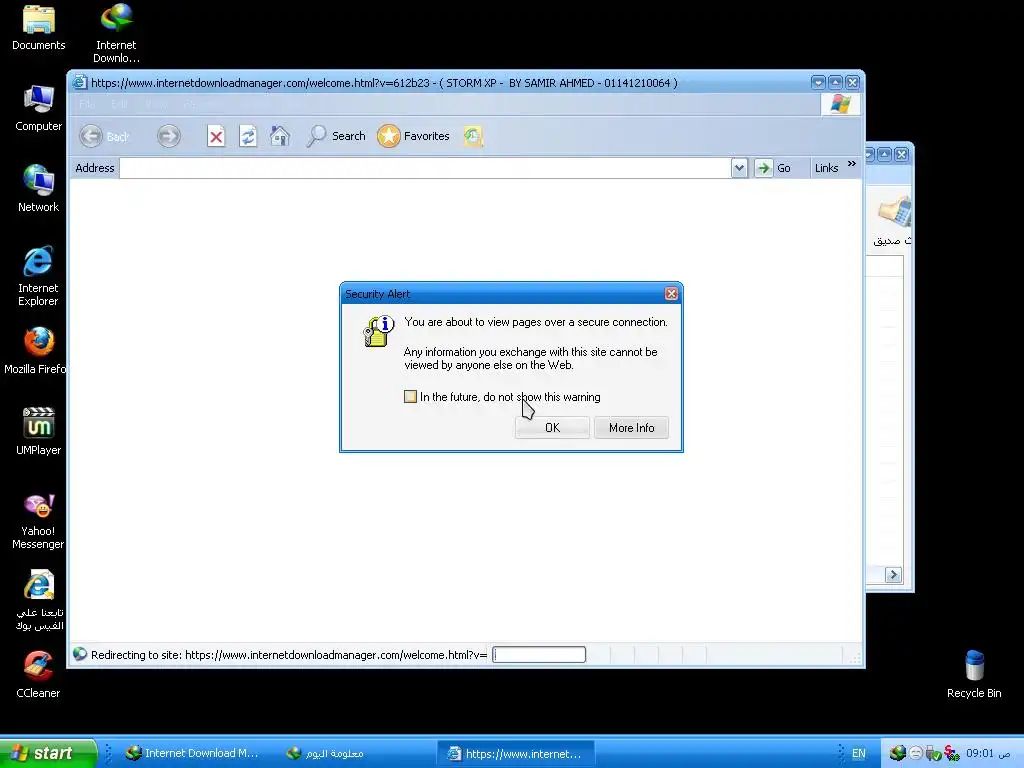
Task: Open browsing History from the toolbar icon
Action: tap(473, 136)
